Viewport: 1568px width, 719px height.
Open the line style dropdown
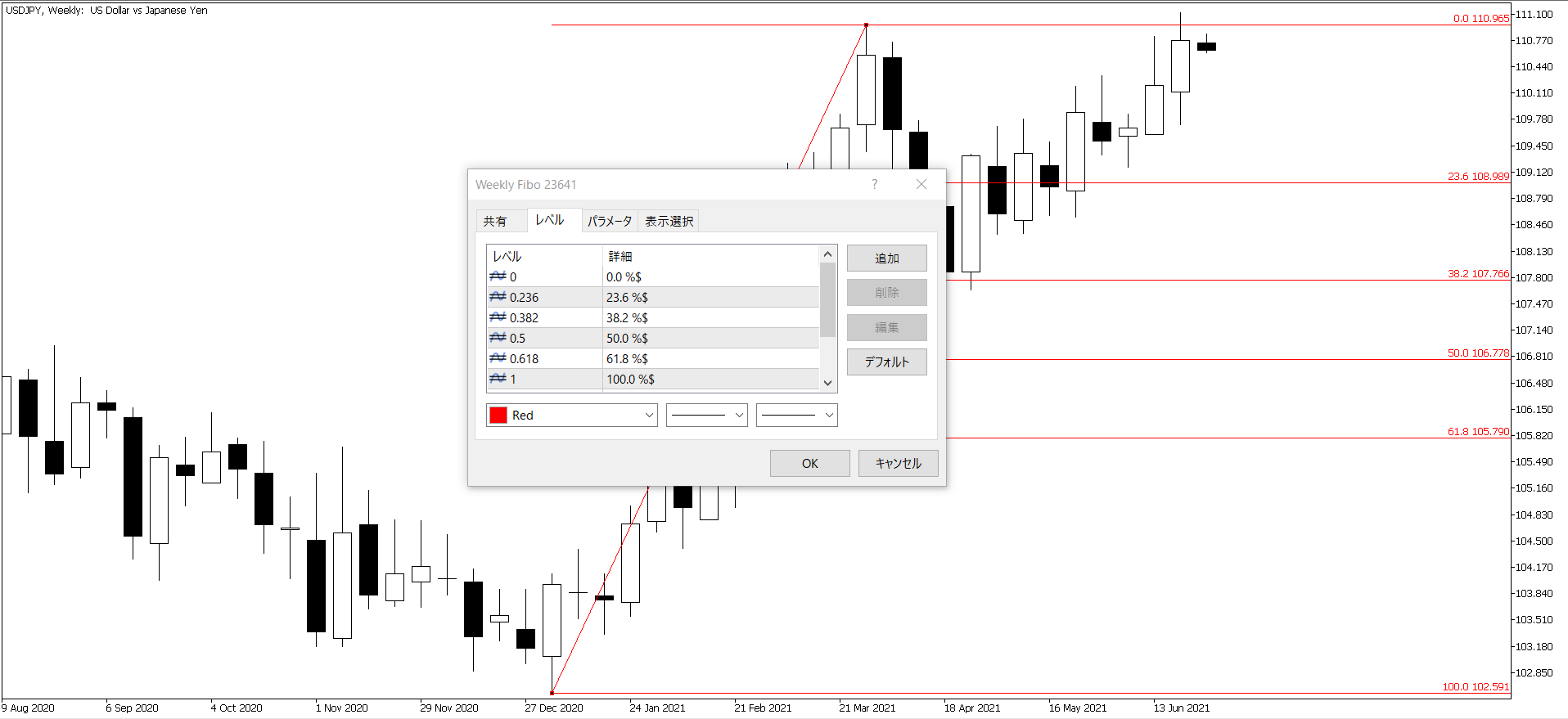707,415
